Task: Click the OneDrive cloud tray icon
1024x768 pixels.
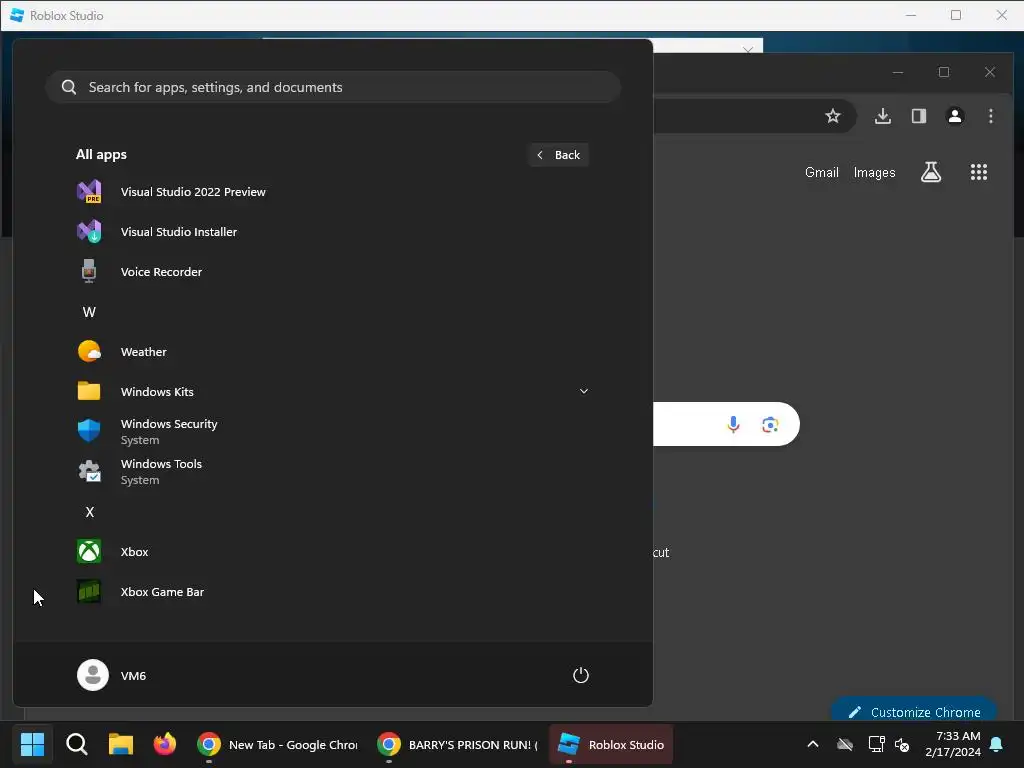Action: pos(845,744)
